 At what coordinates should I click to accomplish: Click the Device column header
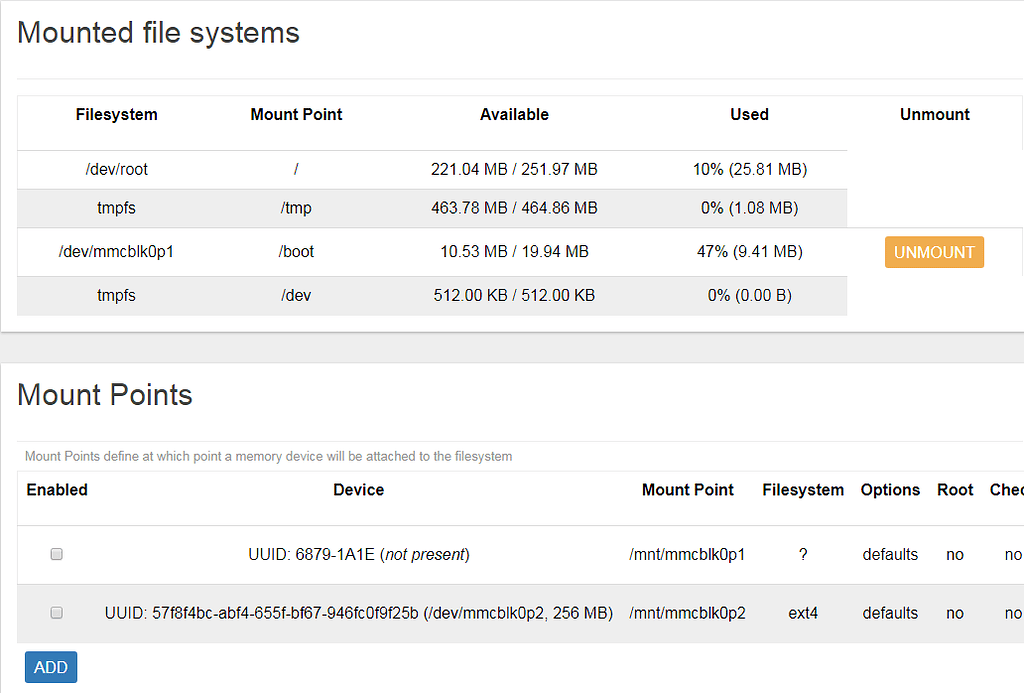[358, 490]
